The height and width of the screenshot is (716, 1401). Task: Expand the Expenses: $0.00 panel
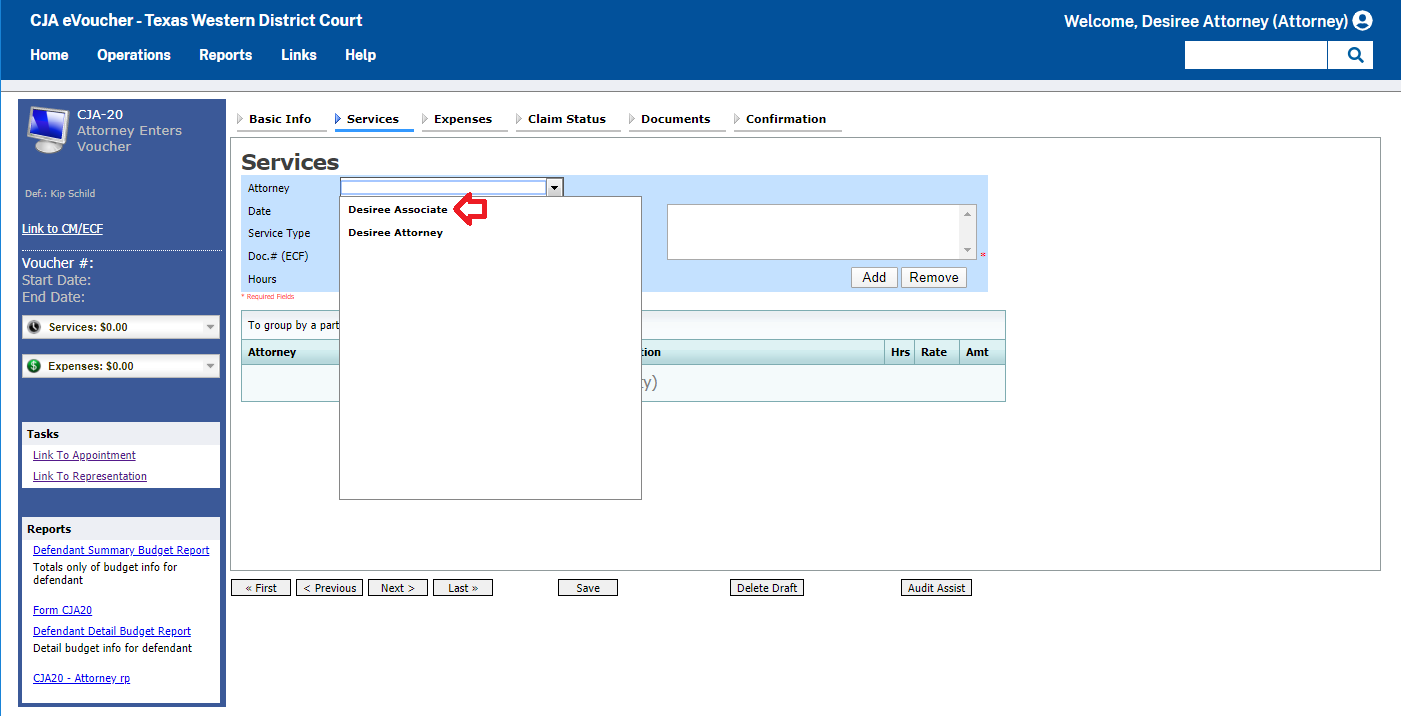coord(209,366)
